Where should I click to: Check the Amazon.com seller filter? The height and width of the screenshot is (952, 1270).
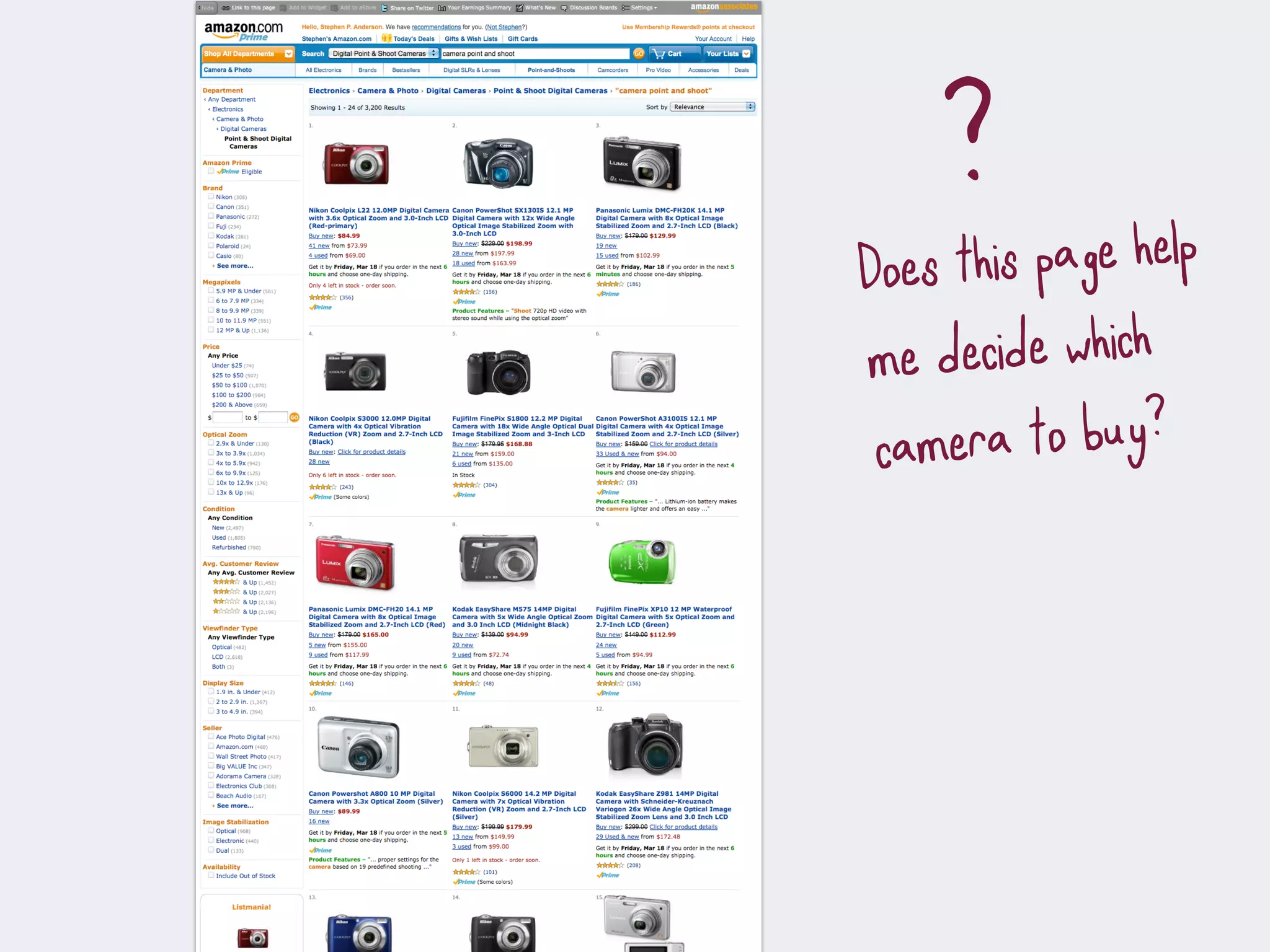pyautogui.click(x=211, y=747)
